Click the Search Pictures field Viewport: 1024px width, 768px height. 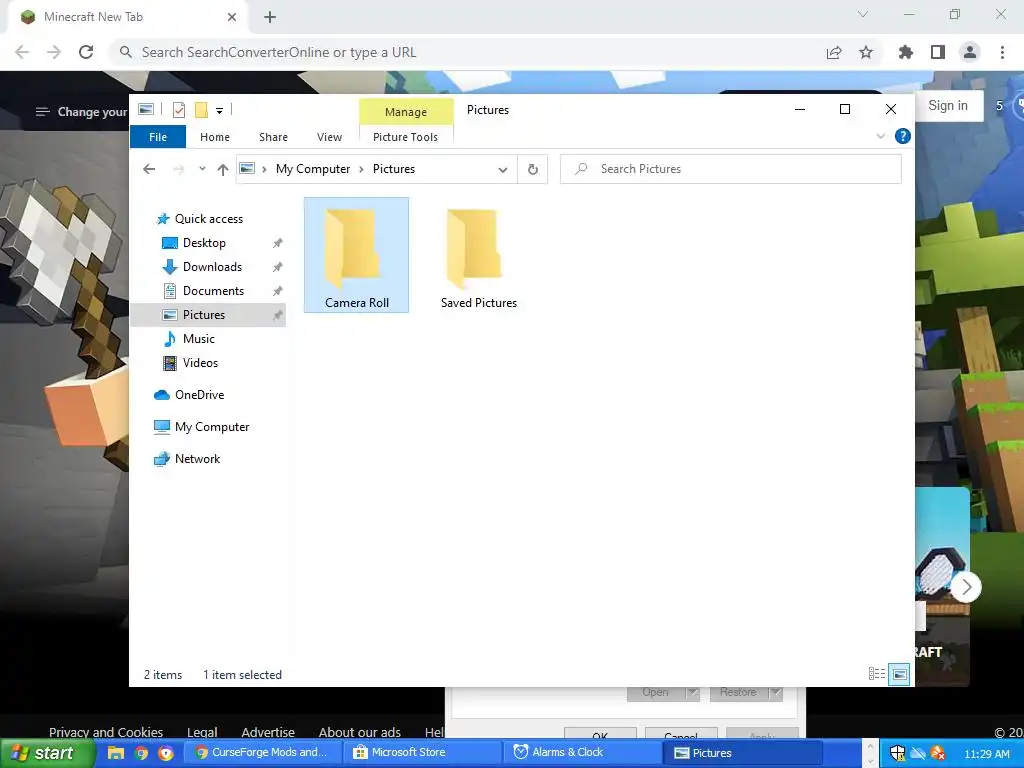[730, 169]
